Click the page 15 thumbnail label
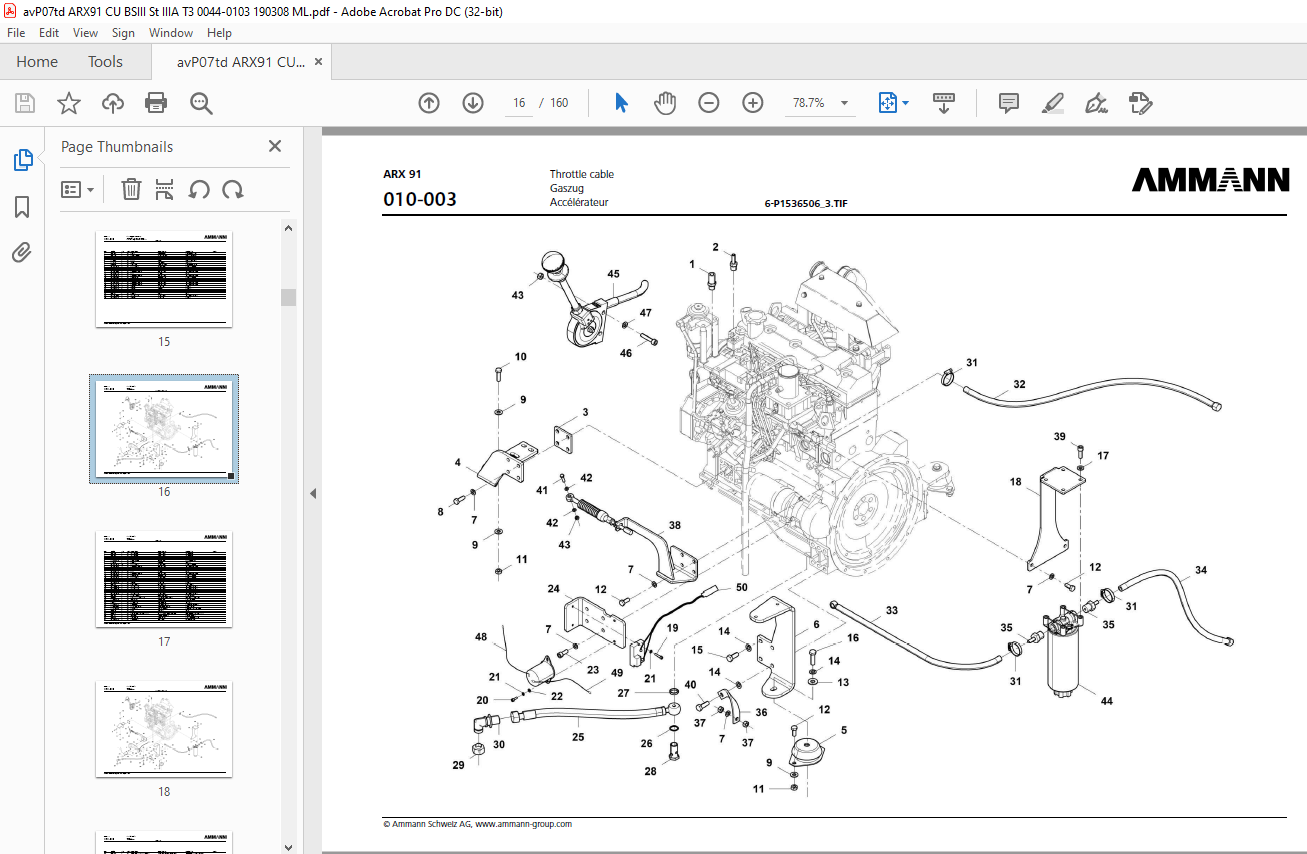Image resolution: width=1307 pixels, height=854 pixels. pyautogui.click(x=164, y=342)
